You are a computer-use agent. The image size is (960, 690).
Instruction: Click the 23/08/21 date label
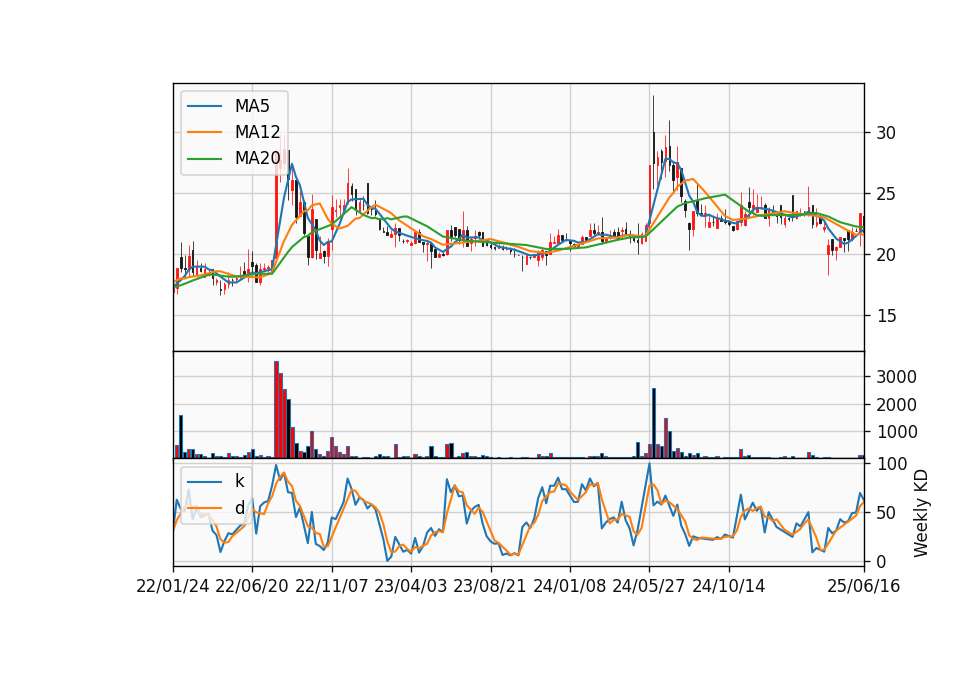(490, 586)
